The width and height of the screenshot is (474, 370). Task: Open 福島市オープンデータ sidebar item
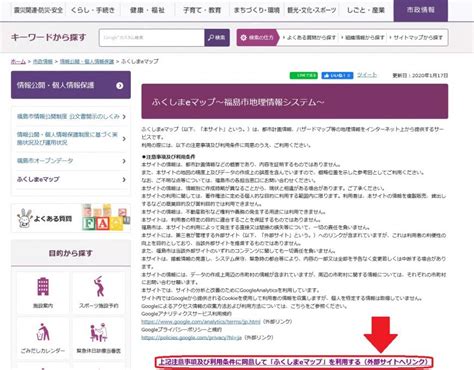click(45, 161)
